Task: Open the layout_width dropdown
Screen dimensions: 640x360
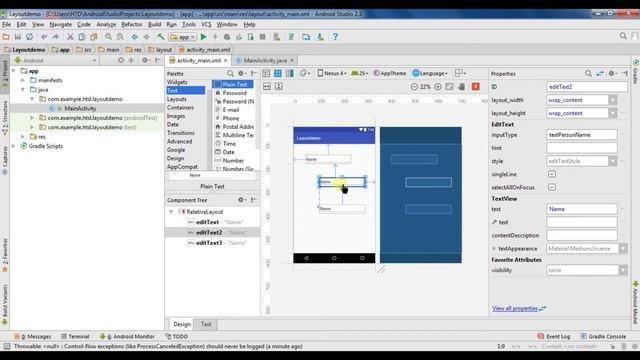Action: click(613, 100)
